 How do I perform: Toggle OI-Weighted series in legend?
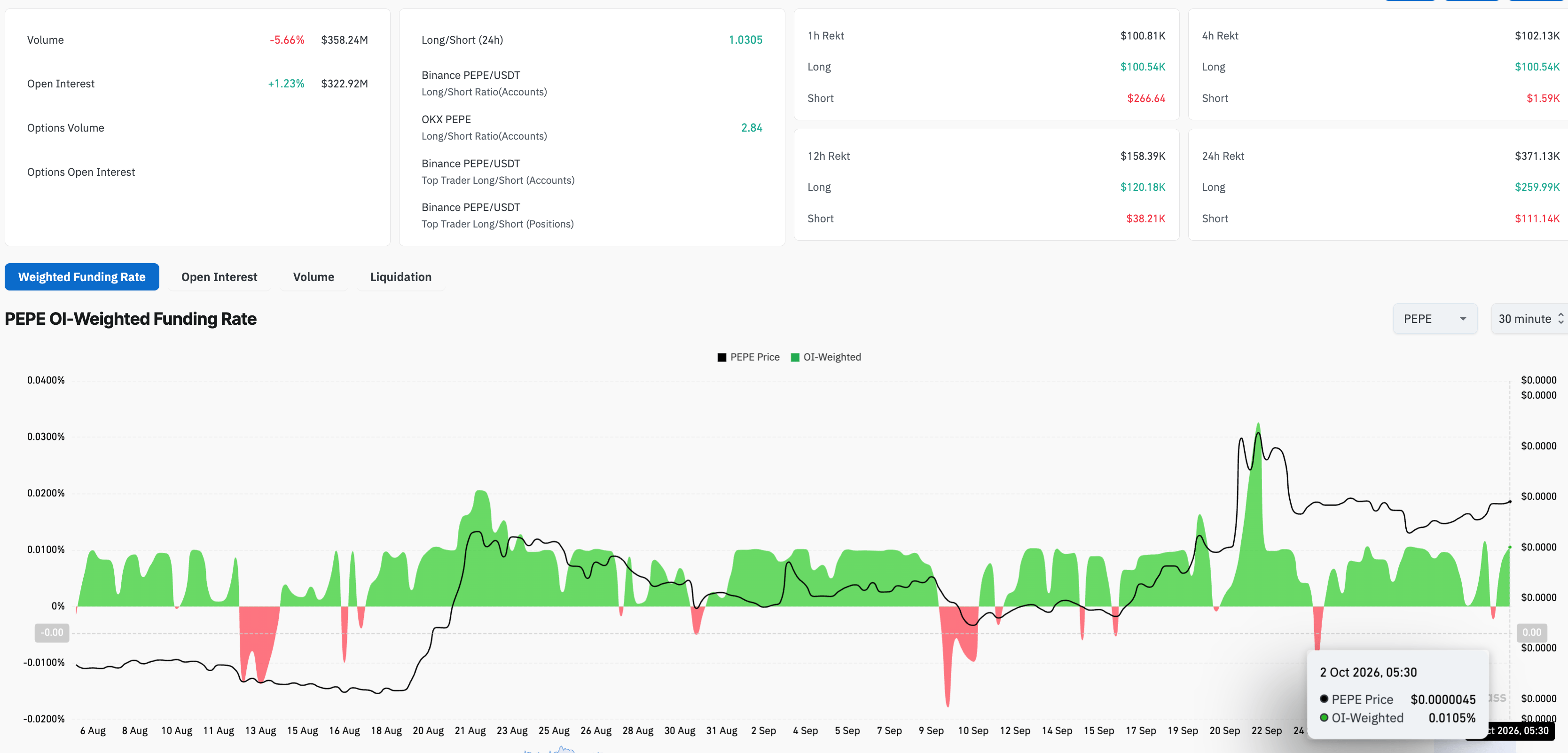tap(825, 357)
